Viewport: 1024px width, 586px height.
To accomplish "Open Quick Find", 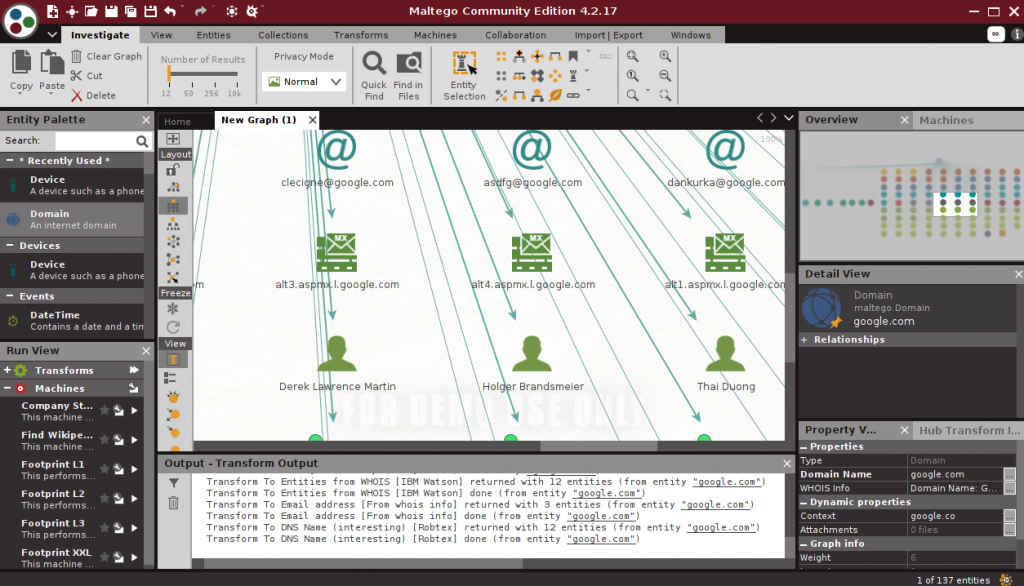I will [x=374, y=76].
